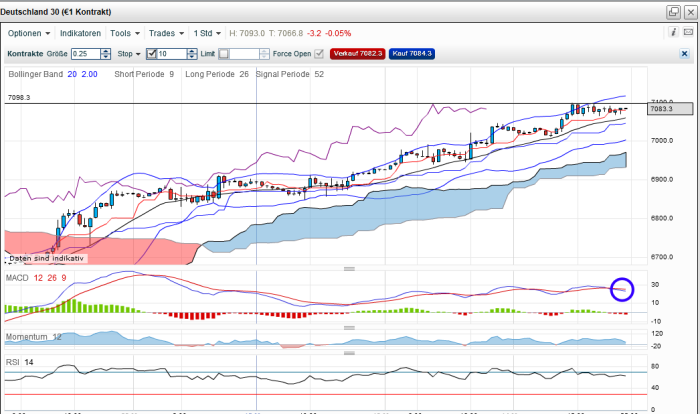Click the circled MACD crossover marker
Screen dimensions: 700x414
pos(622,289)
